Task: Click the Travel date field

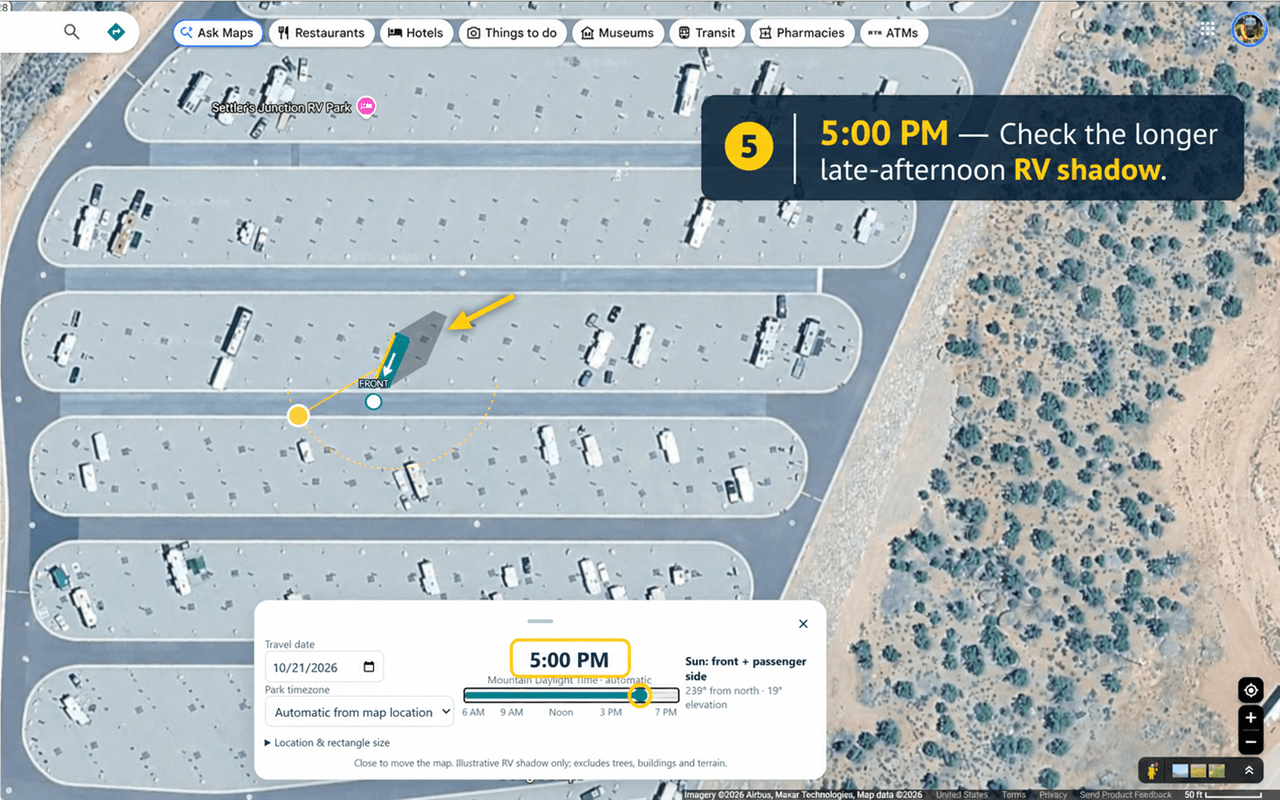Action: pos(324,667)
